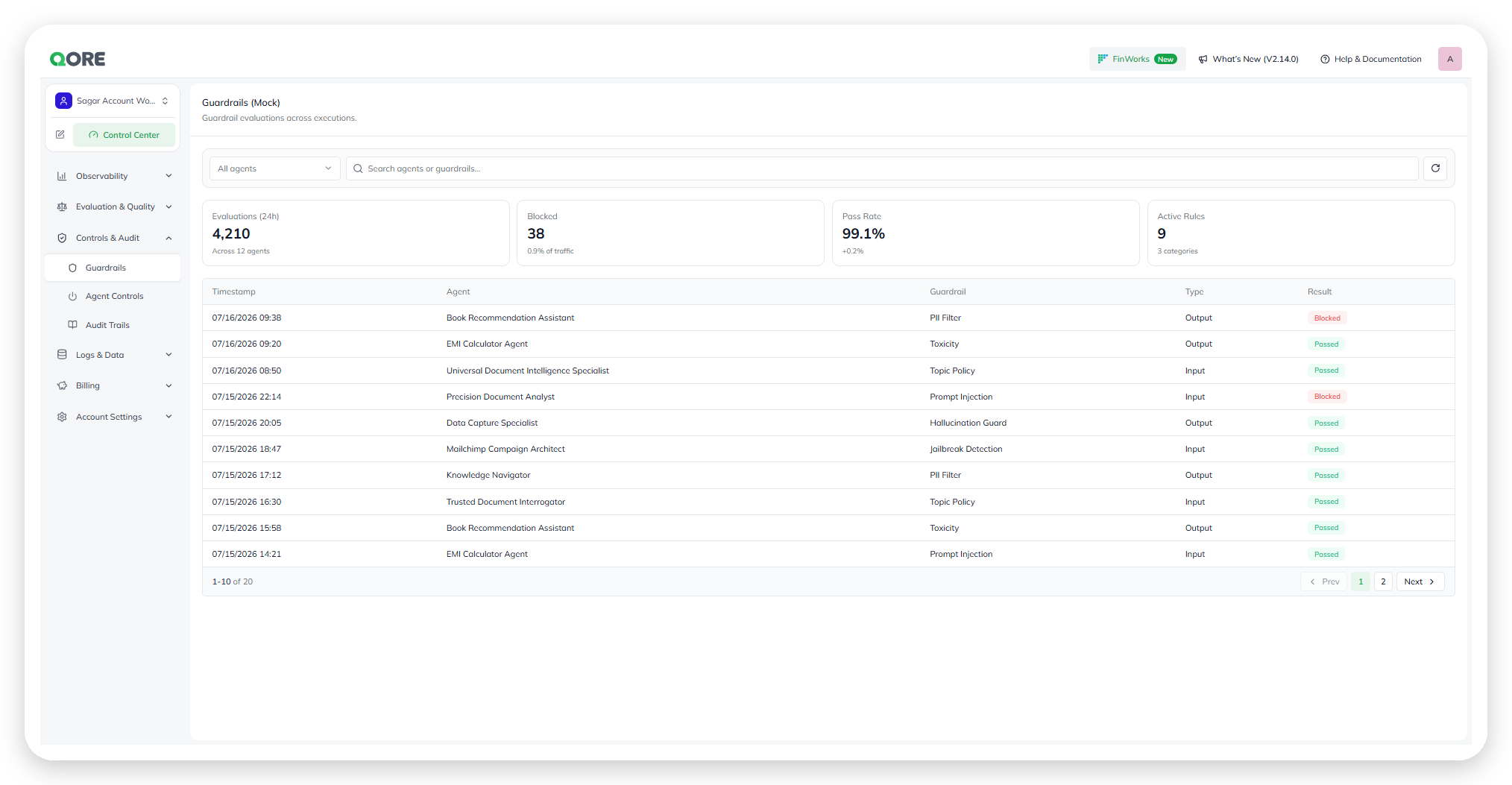Select Guardrails in the sidebar
The width and height of the screenshot is (1512, 785).
[113, 268]
